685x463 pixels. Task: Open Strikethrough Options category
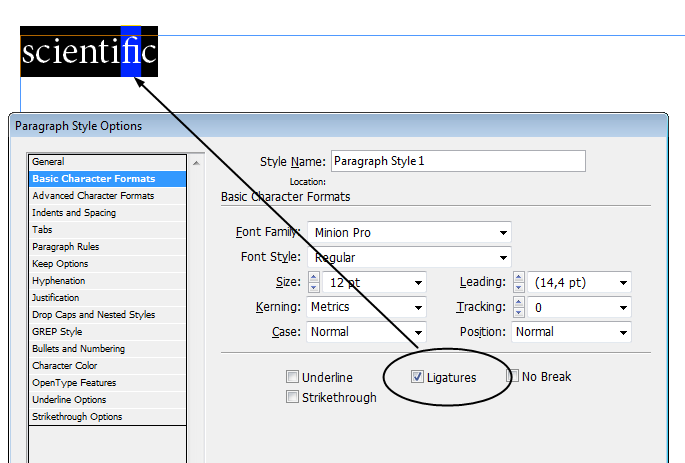coord(107,417)
